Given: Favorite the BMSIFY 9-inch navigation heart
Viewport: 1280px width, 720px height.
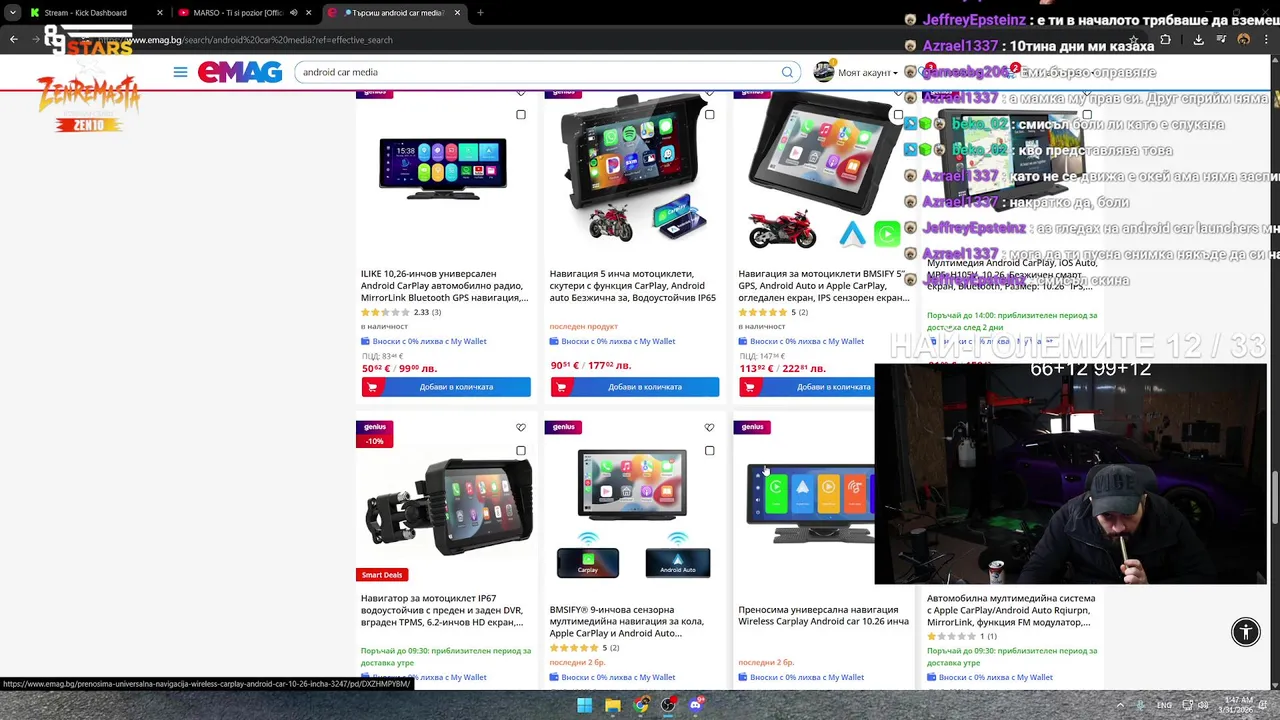Looking at the screenshot, I should pyautogui.click(x=710, y=428).
